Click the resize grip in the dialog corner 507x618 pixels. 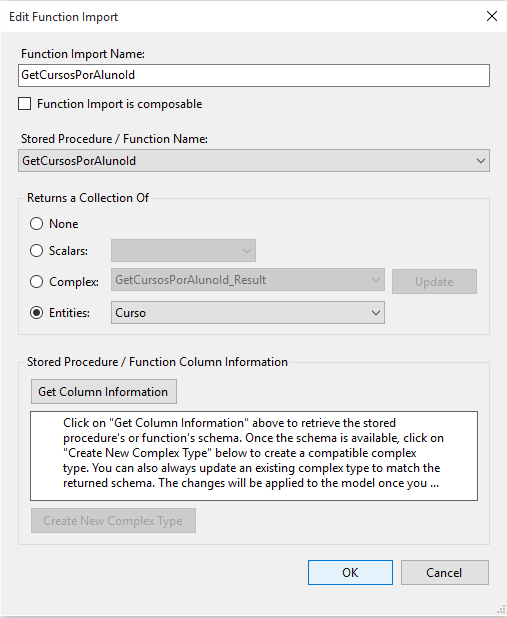501,610
